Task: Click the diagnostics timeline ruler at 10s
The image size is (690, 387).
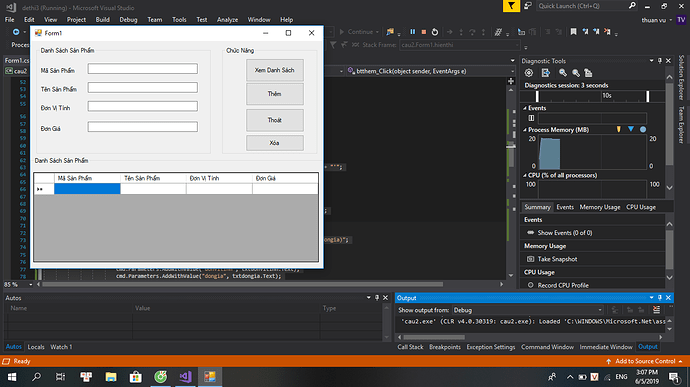Action: (606, 96)
